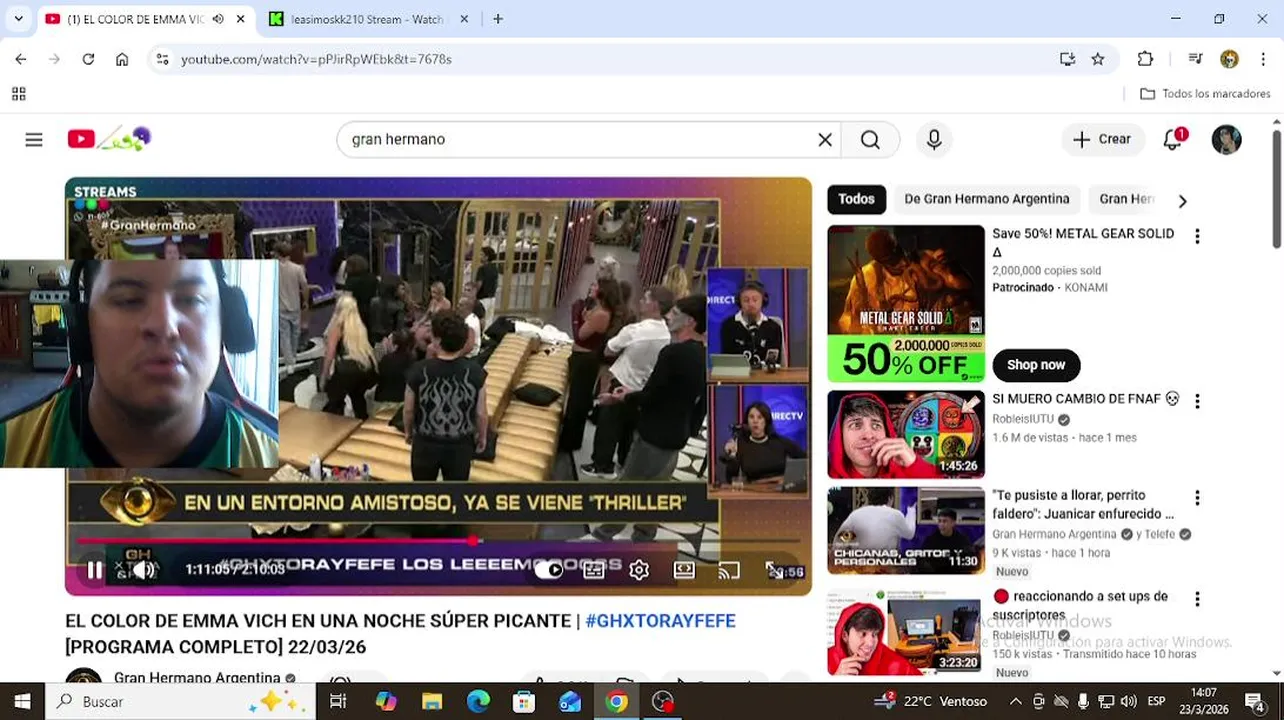Open video player settings gear
This screenshot has width=1284, height=720.
(x=639, y=570)
